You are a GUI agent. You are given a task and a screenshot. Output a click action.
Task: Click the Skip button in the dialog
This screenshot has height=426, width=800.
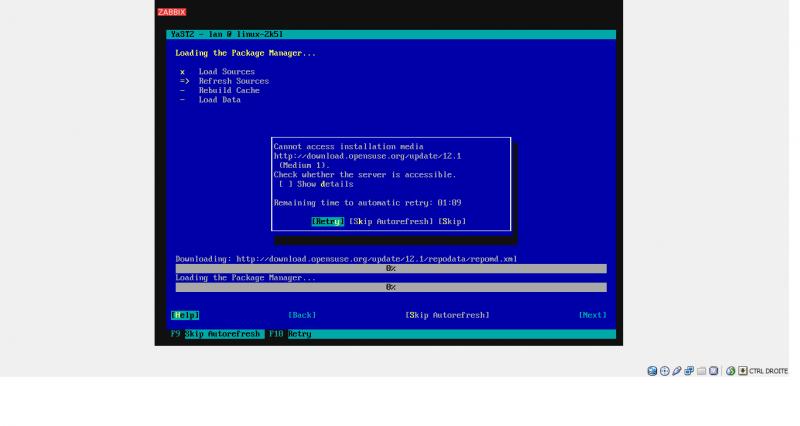[x=452, y=221]
